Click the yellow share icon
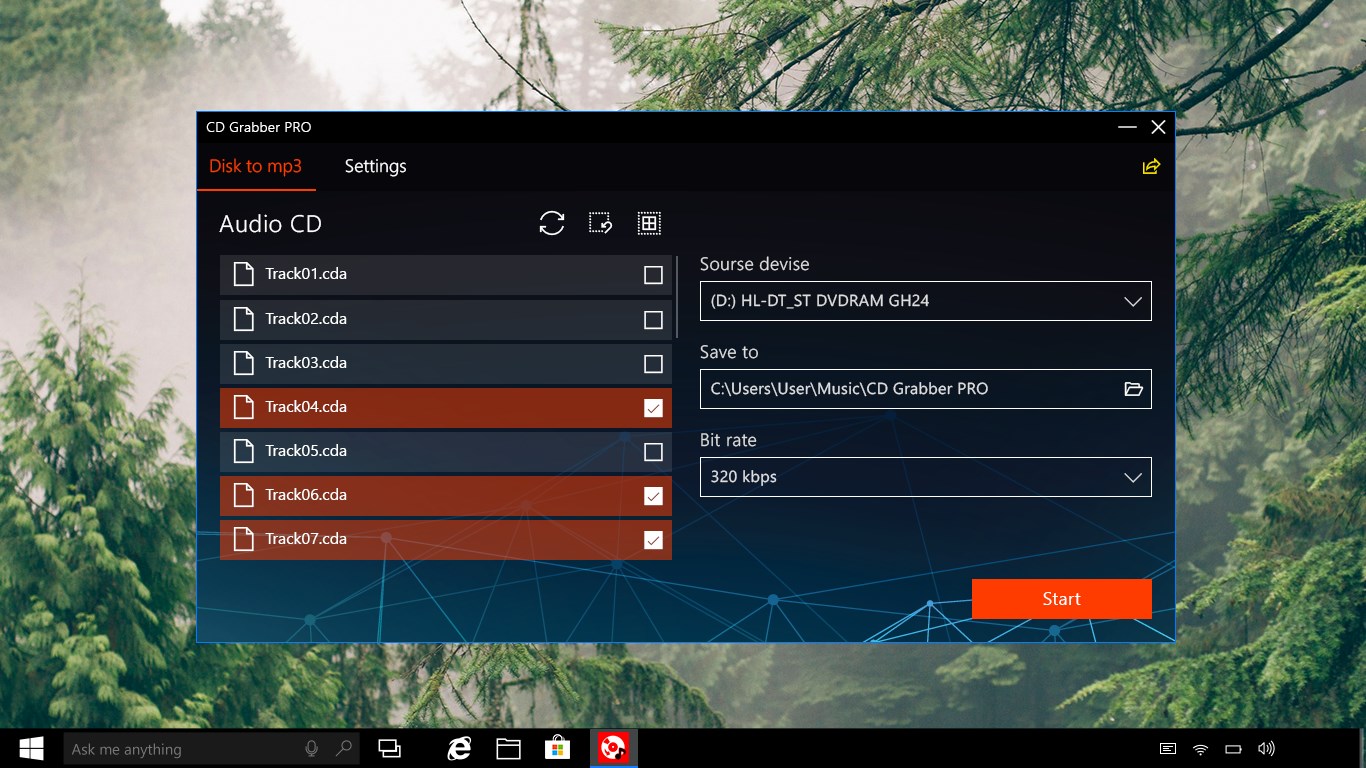 click(1151, 166)
